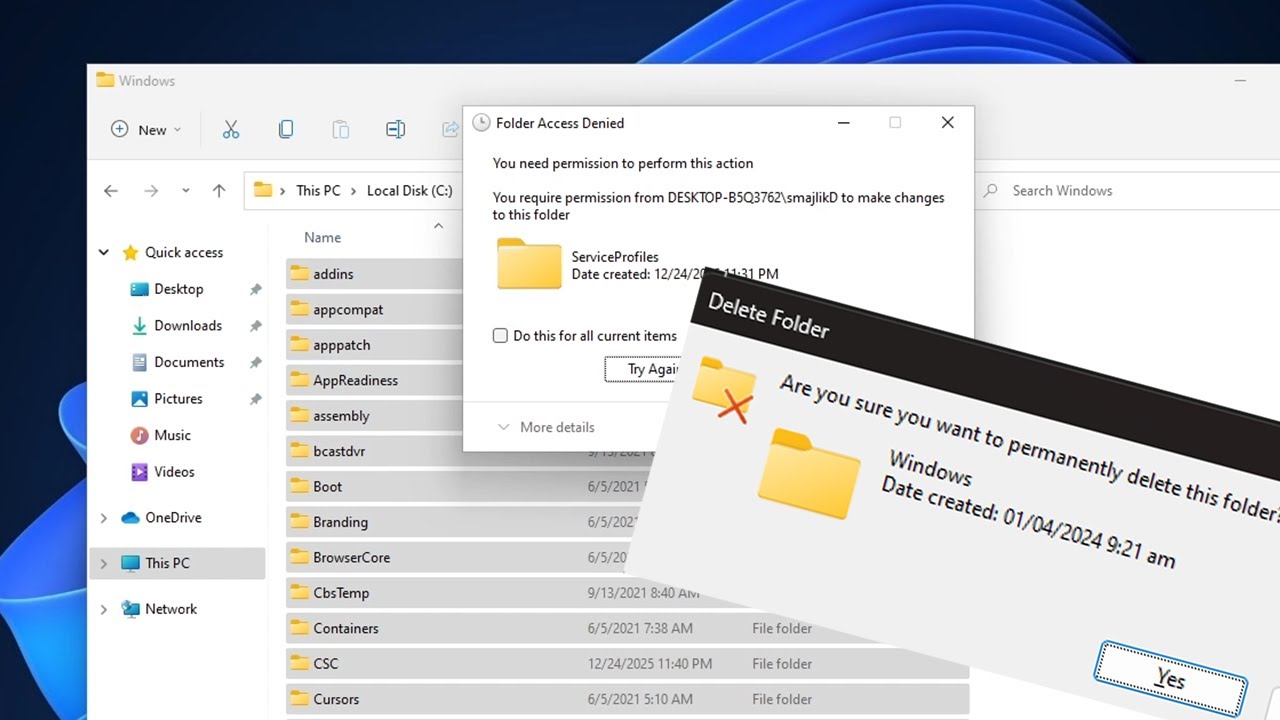The height and width of the screenshot is (720, 1280).
Task: Click Windows folder icon in title bar
Action: click(x=105, y=80)
